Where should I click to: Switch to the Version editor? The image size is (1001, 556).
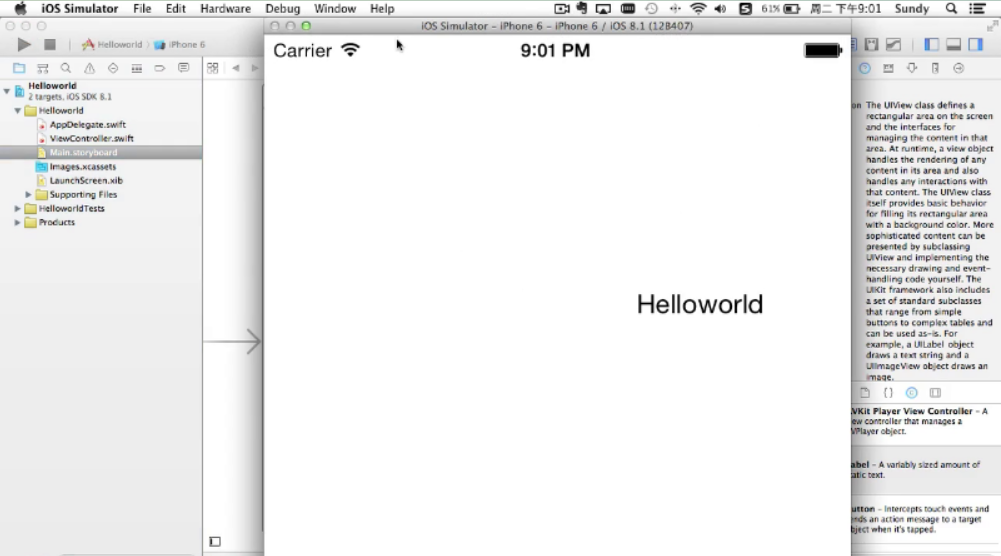894,45
